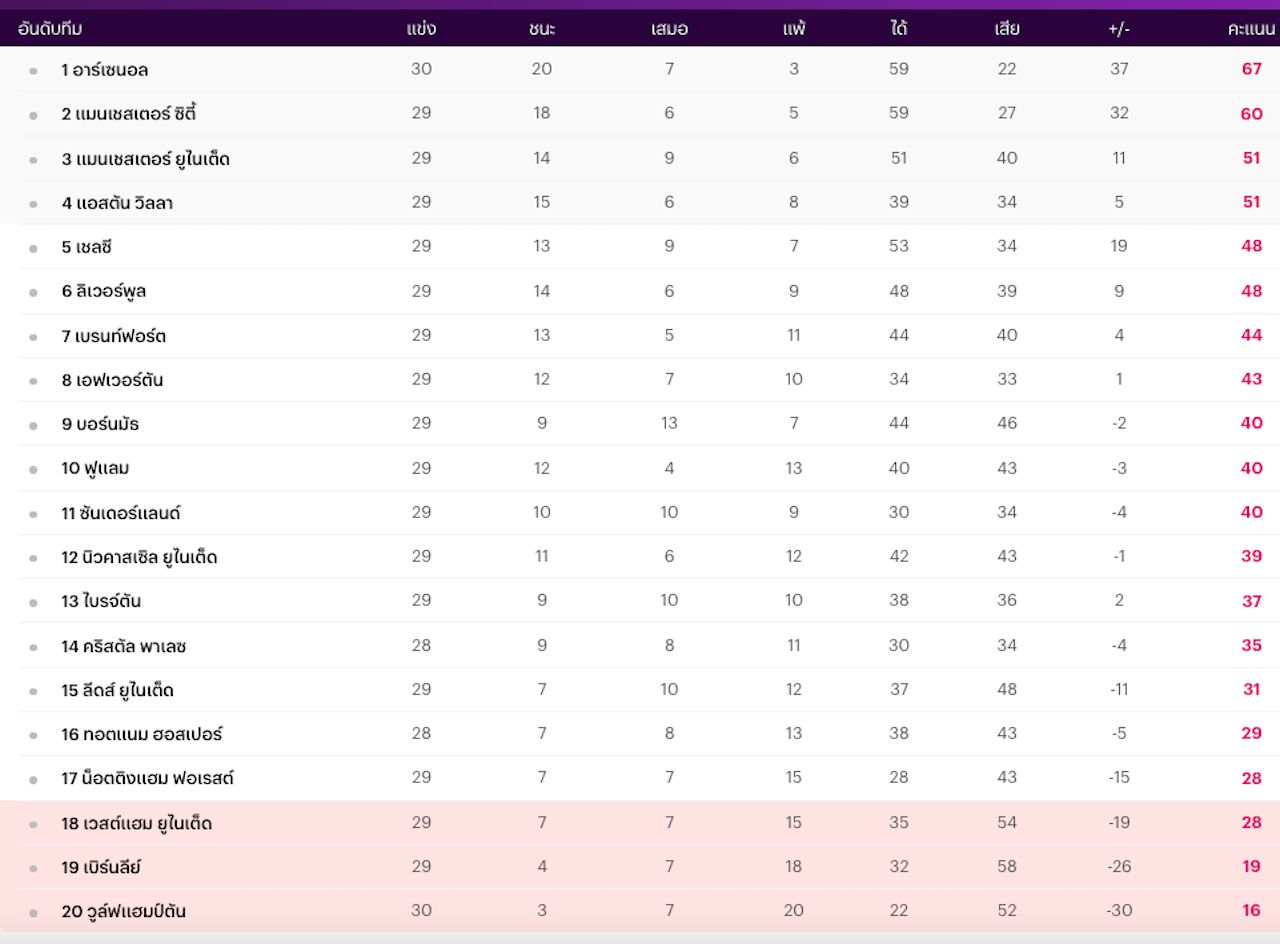Click the dot next to ไบรจ์ตัน
Viewport: 1280px width, 944px height.
click(x=33, y=602)
